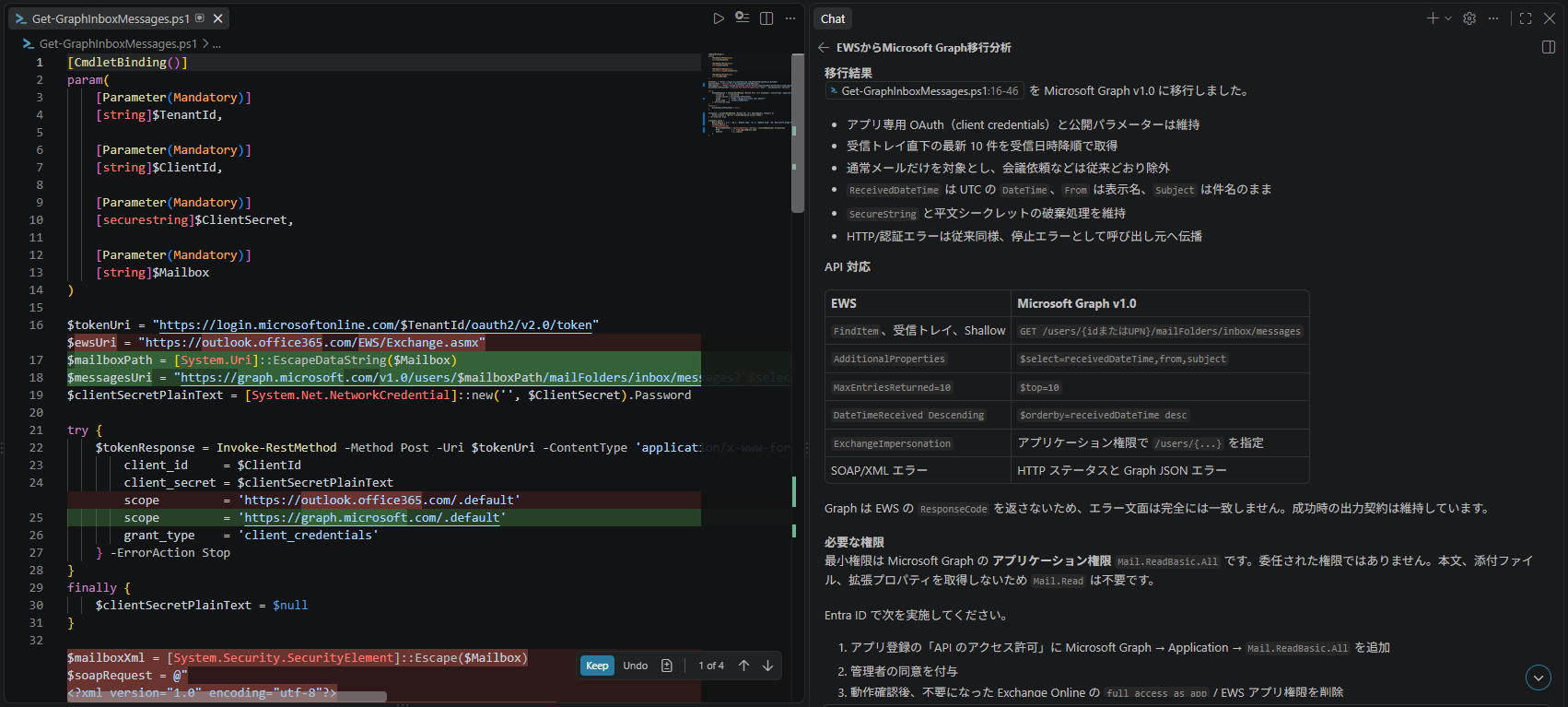Click the 'ResponseCode' inline code
This screenshot has width=1568, height=707.
(x=954, y=509)
